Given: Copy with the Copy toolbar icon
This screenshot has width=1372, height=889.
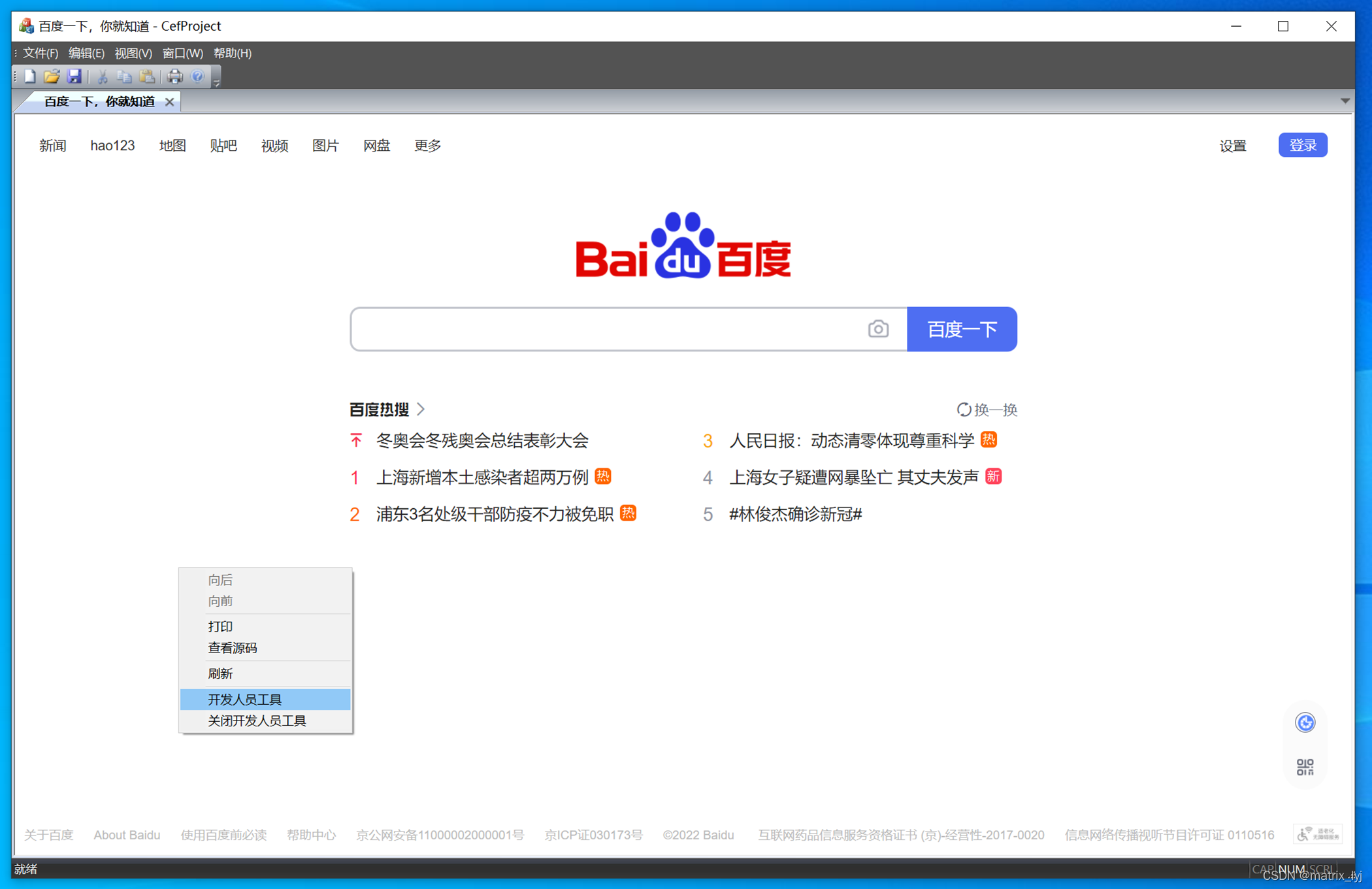Looking at the screenshot, I should pyautogui.click(x=125, y=76).
